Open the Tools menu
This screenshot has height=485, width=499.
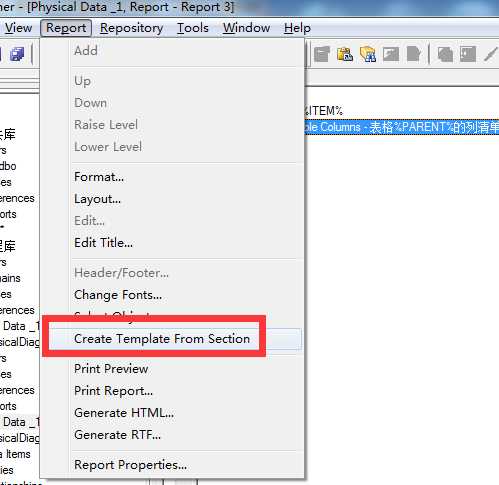(x=193, y=28)
